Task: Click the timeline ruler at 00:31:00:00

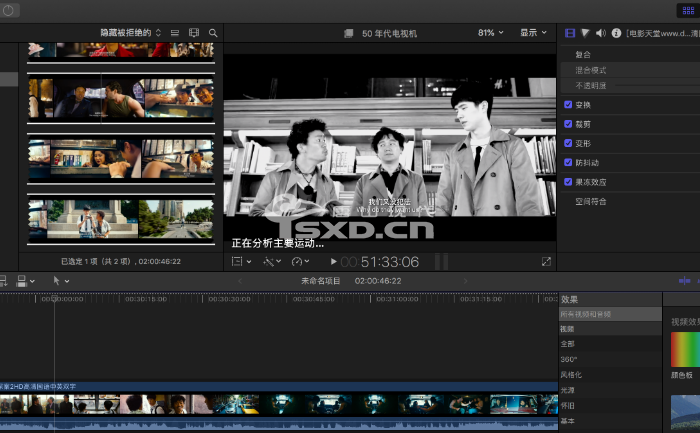Action: click(x=397, y=299)
